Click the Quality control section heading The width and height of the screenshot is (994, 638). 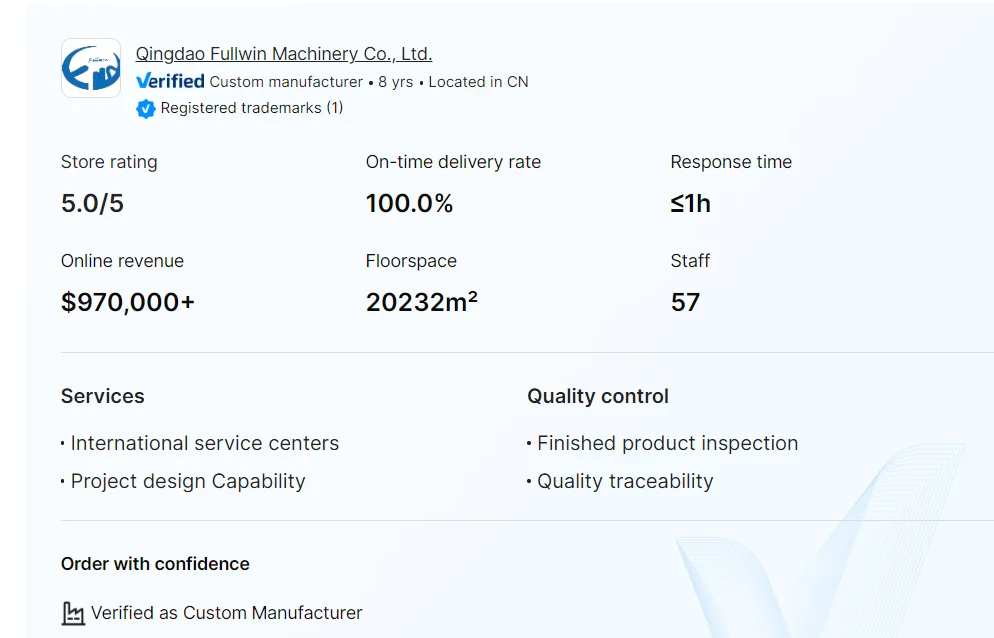click(x=598, y=396)
